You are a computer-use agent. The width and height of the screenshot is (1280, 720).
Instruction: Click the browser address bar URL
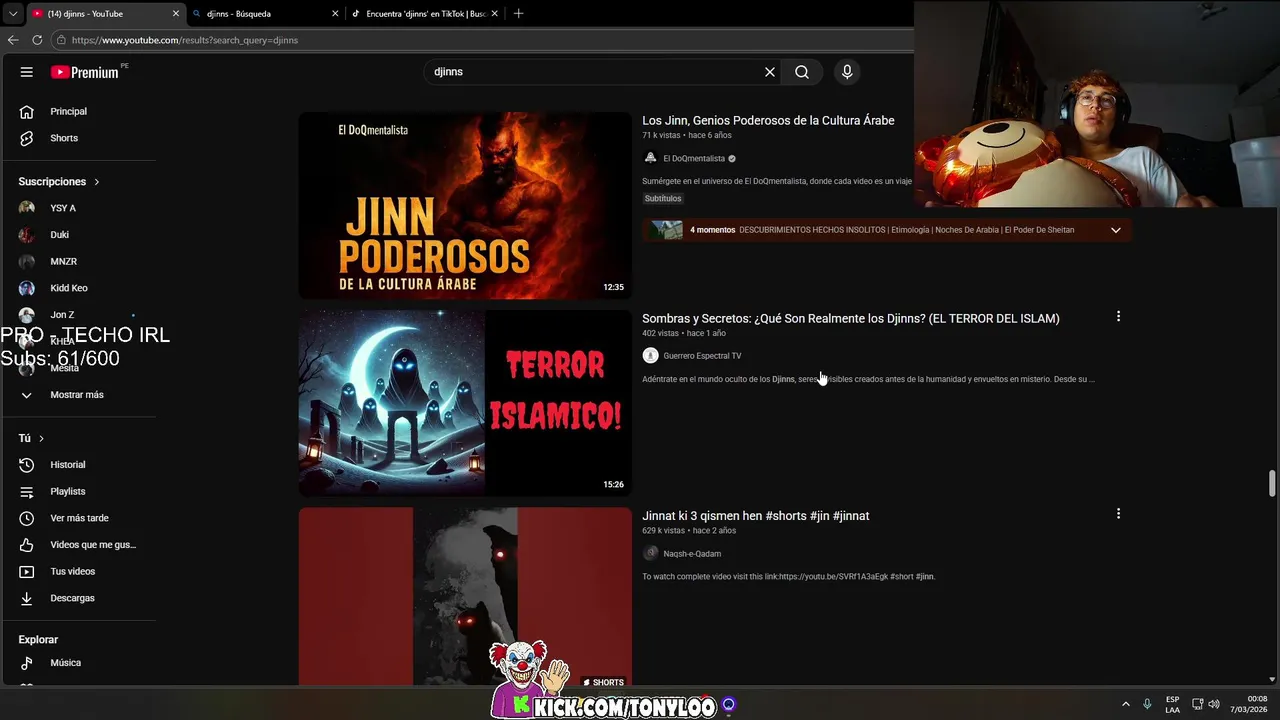tap(185, 40)
